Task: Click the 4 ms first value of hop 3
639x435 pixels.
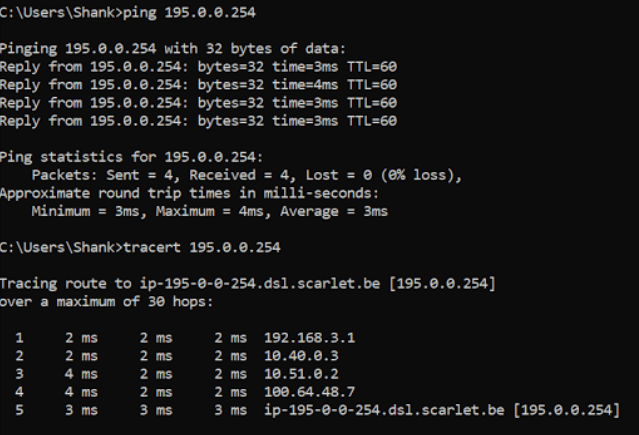Action: [x=81, y=374]
